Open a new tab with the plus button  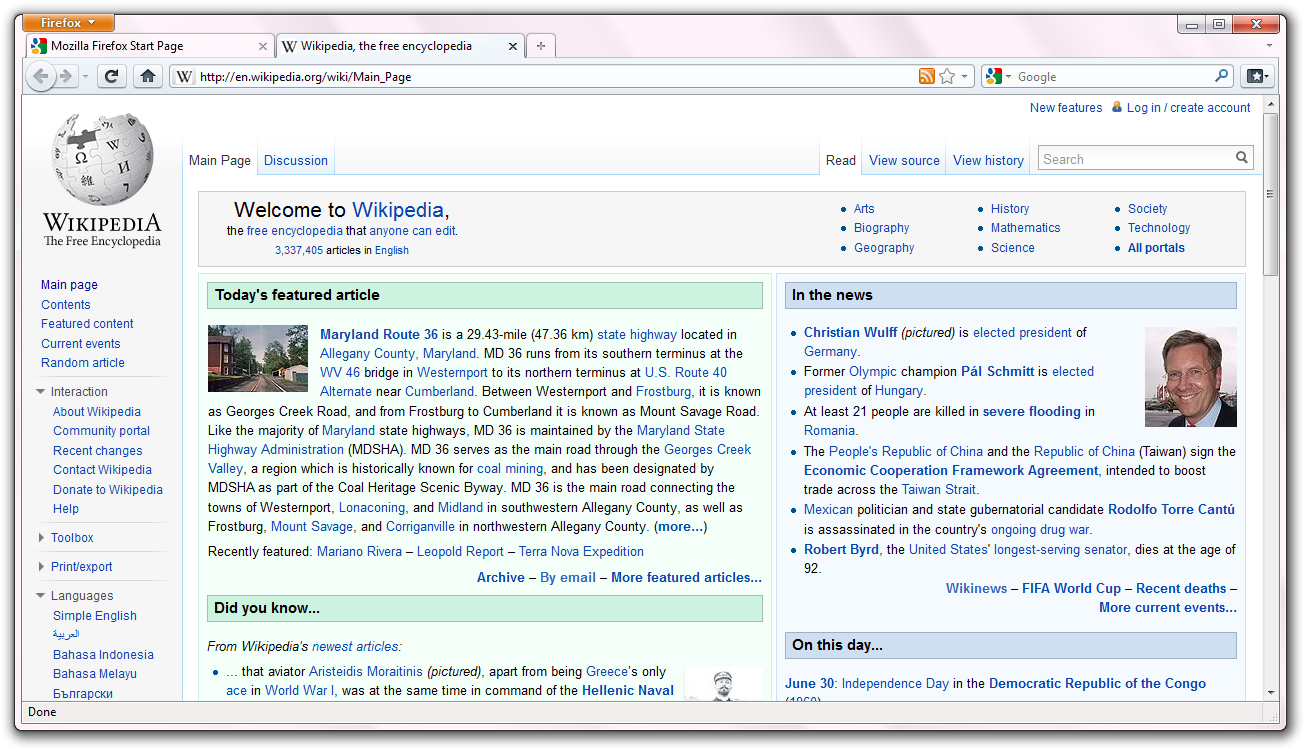[541, 46]
